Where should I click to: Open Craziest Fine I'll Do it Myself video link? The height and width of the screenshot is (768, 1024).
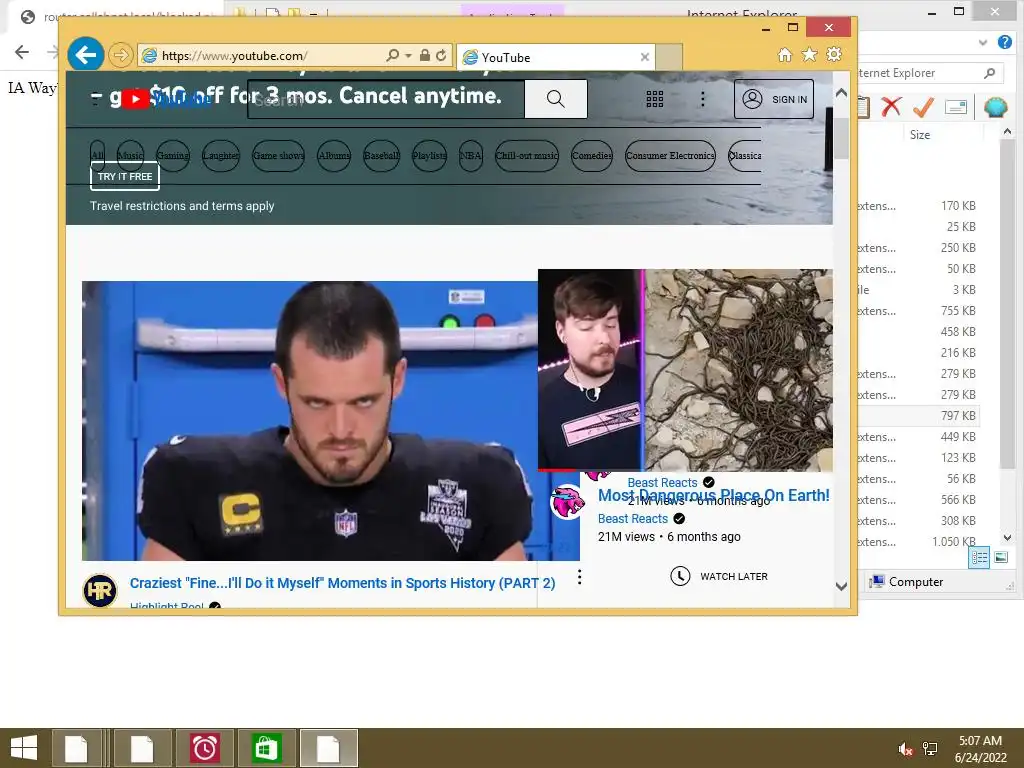(x=342, y=583)
